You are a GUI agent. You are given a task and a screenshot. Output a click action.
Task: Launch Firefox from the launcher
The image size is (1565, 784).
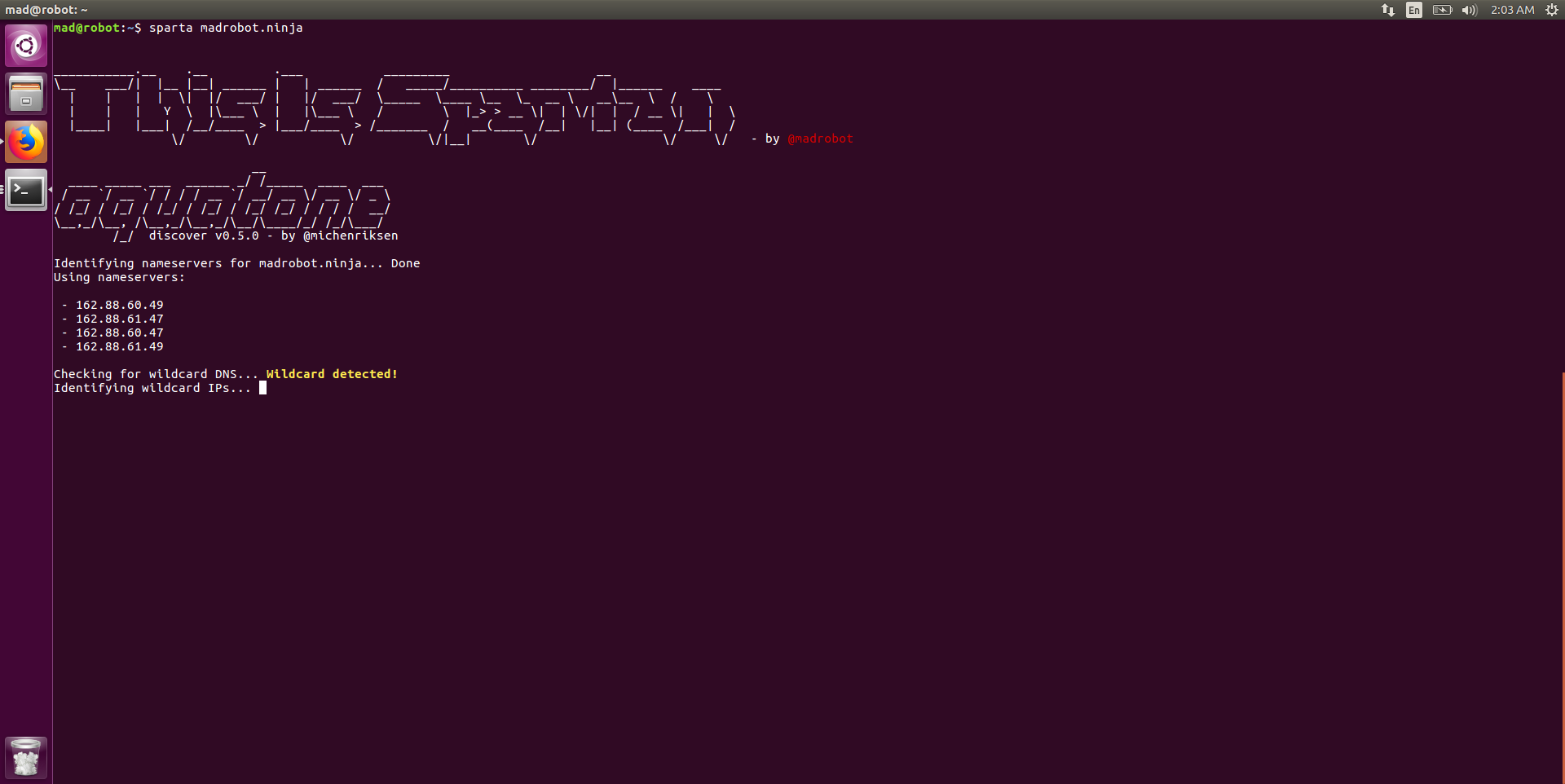[26, 142]
